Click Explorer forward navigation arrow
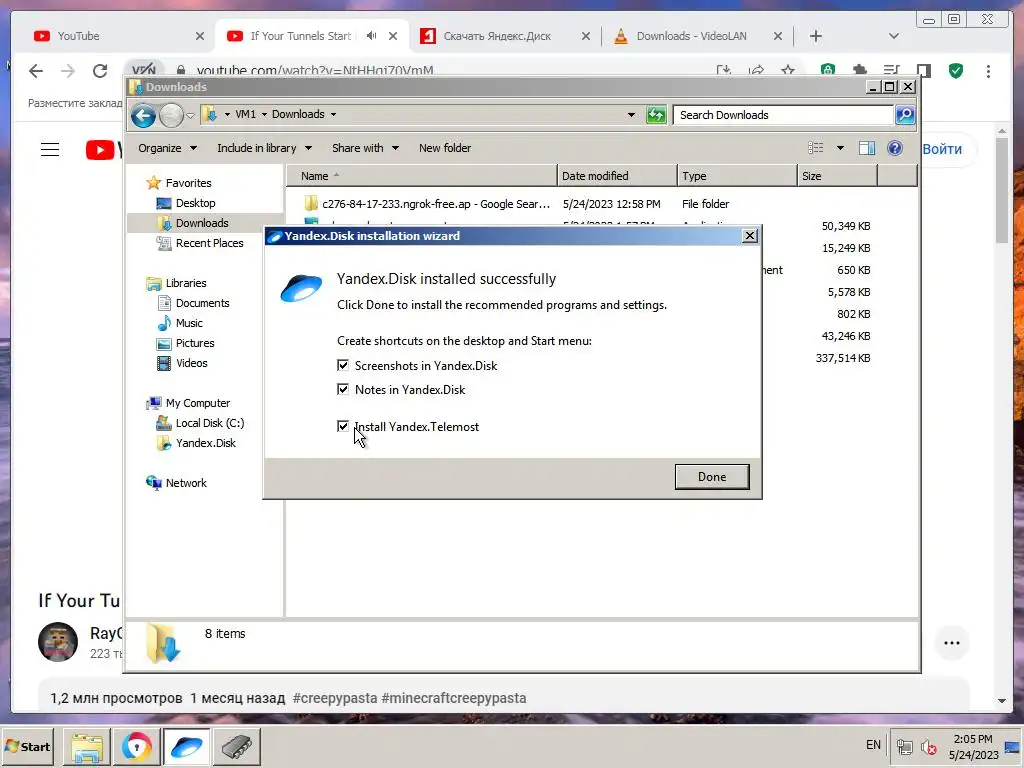The width and height of the screenshot is (1024, 768). pos(171,116)
